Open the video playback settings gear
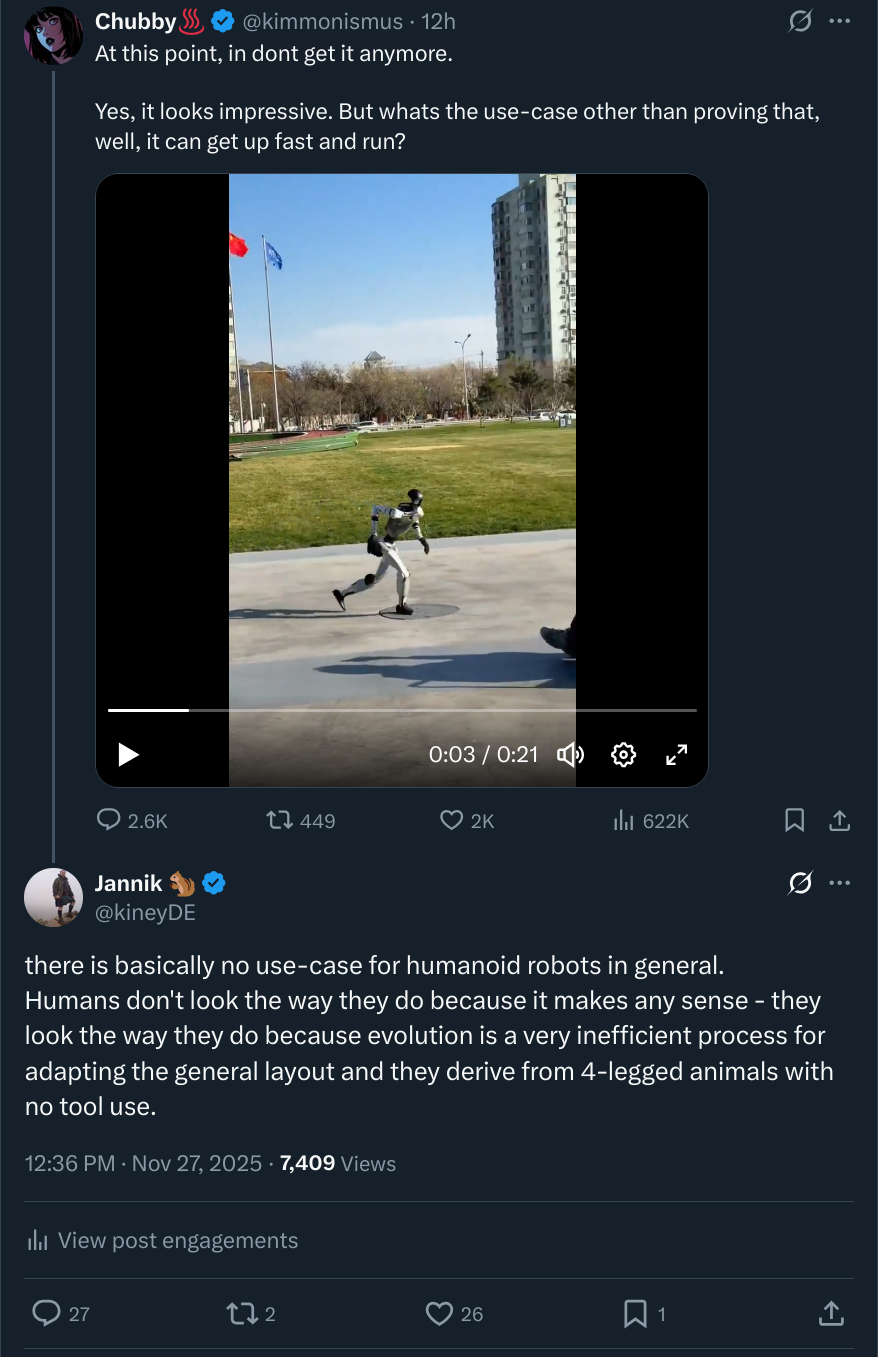878x1357 pixels. point(623,755)
